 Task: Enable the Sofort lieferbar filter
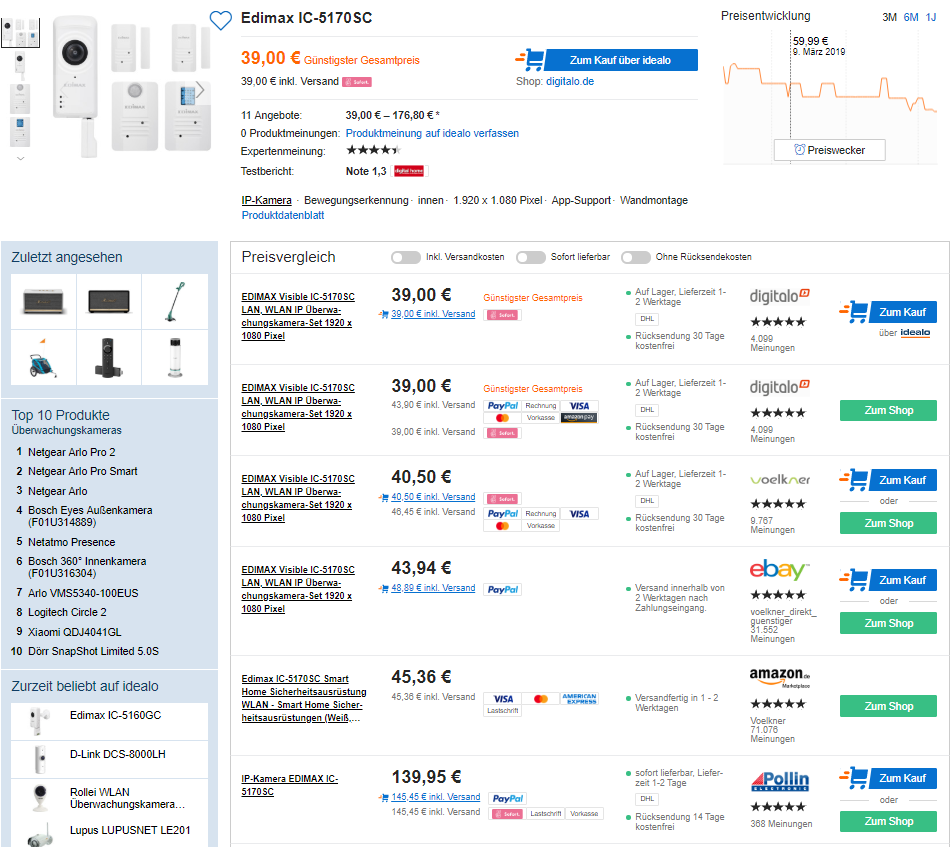[x=530, y=257]
